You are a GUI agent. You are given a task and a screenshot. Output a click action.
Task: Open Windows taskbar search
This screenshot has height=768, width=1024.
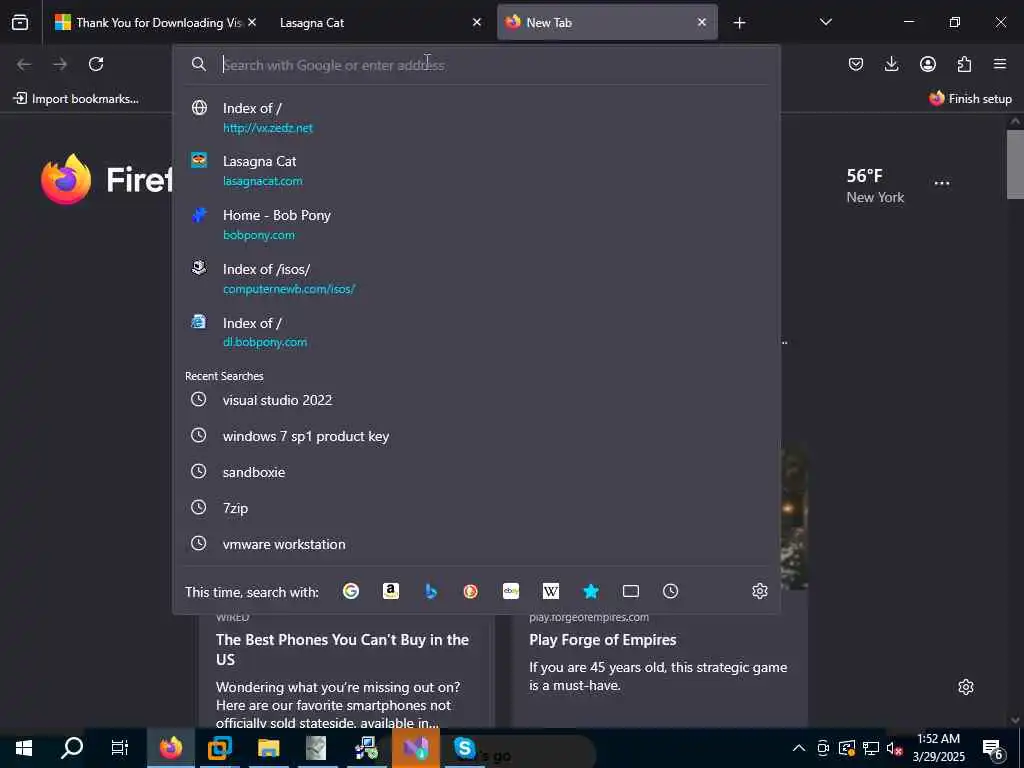(72, 748)
